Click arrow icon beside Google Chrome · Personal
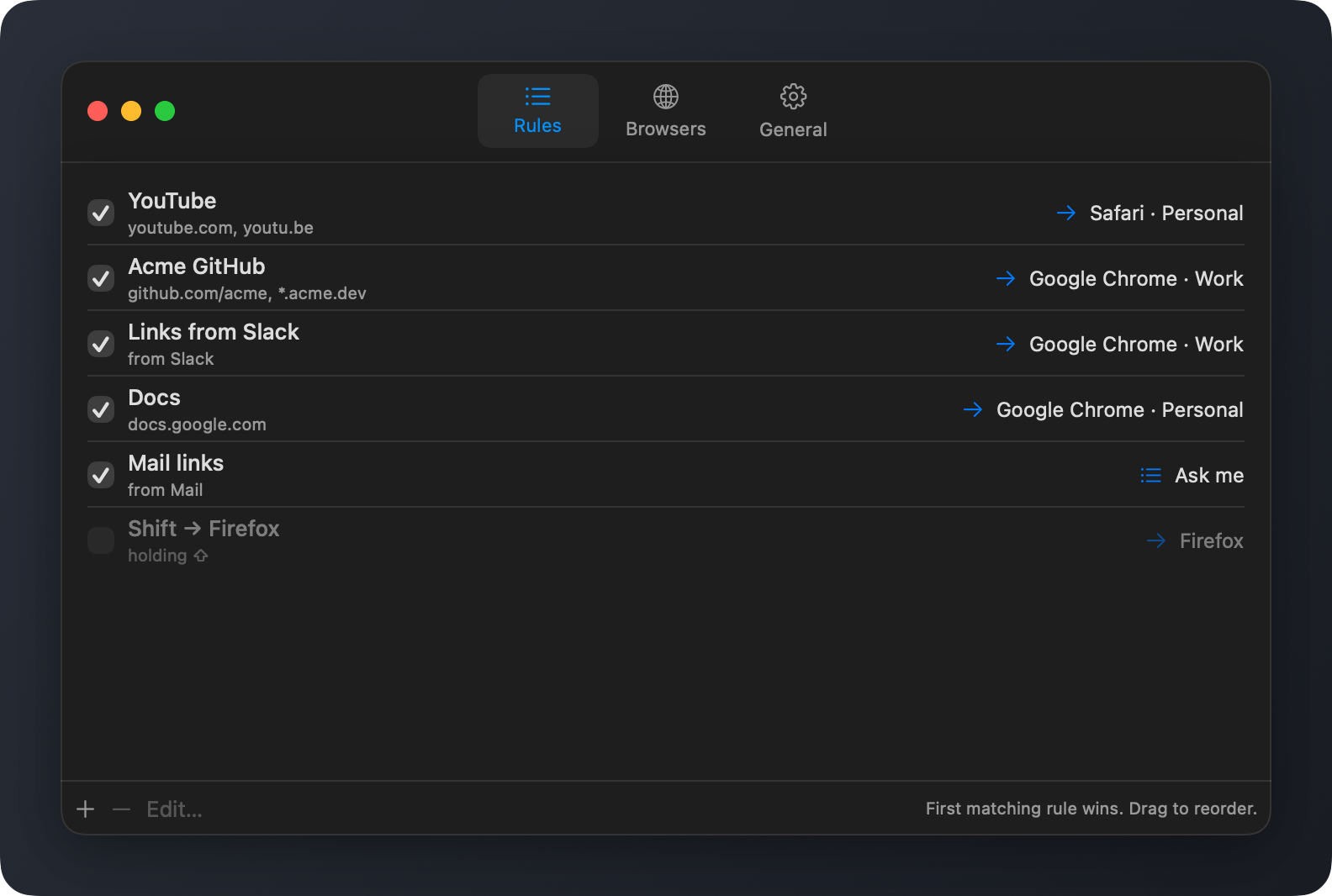The width and height of the screenshot is (1332, 896). pos(973,409)
